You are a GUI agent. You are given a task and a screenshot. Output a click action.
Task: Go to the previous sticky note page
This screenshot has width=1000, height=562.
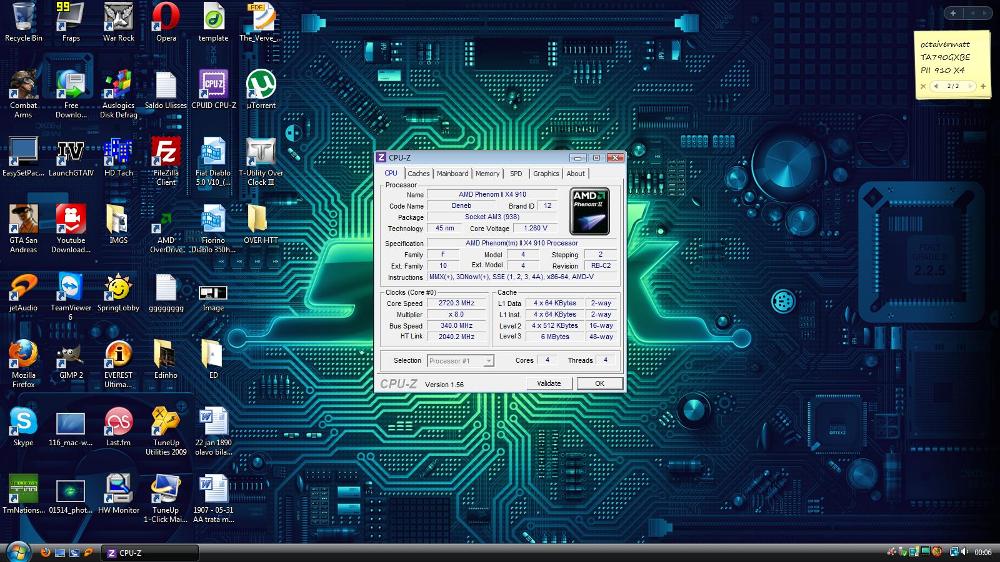936,86
